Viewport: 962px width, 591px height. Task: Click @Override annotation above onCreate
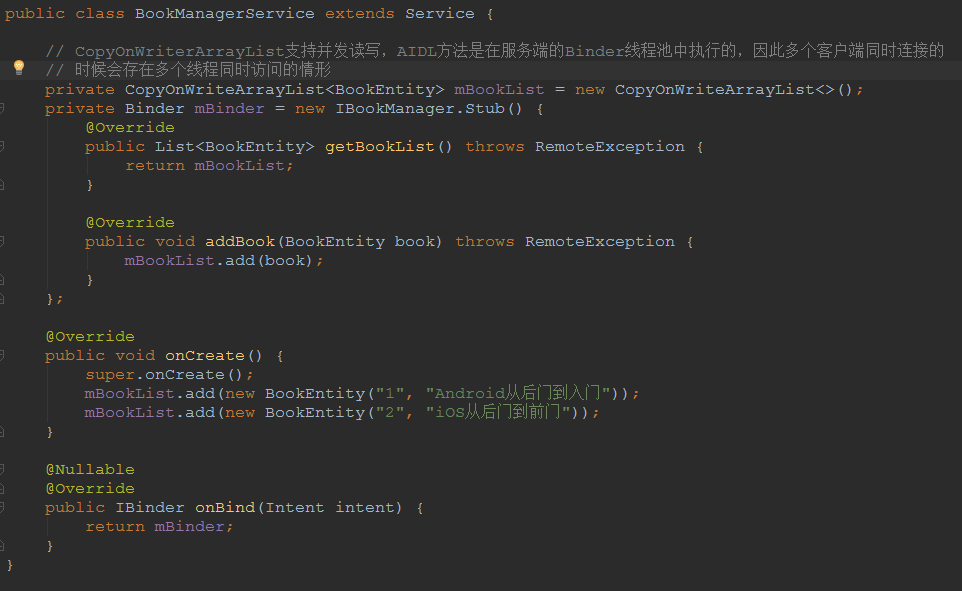90,337
